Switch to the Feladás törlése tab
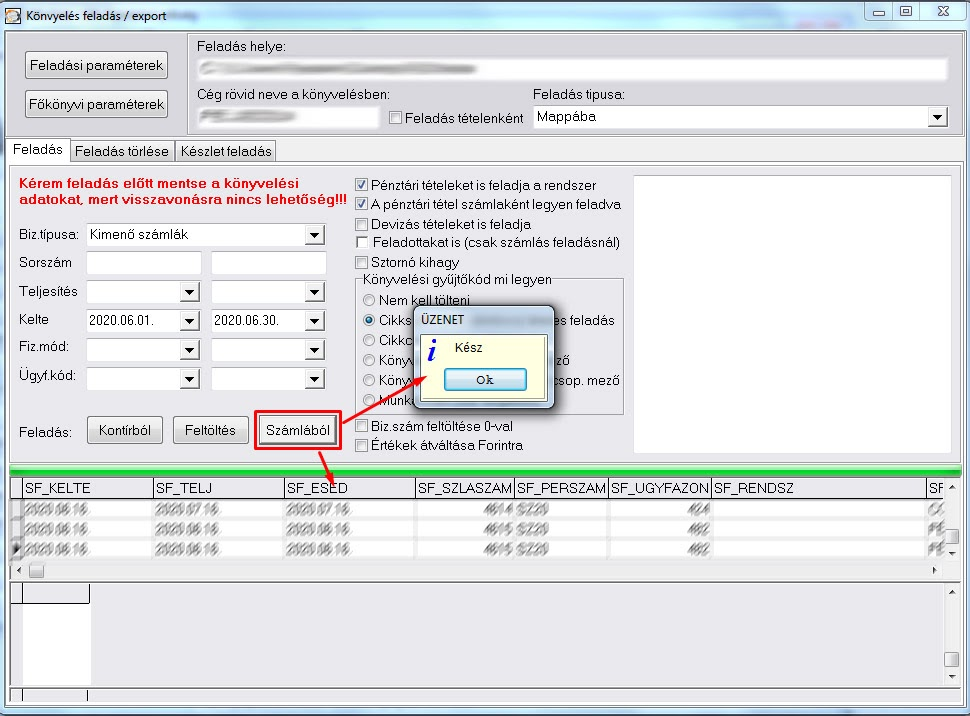The image size is (970, 716). (122, 151)
